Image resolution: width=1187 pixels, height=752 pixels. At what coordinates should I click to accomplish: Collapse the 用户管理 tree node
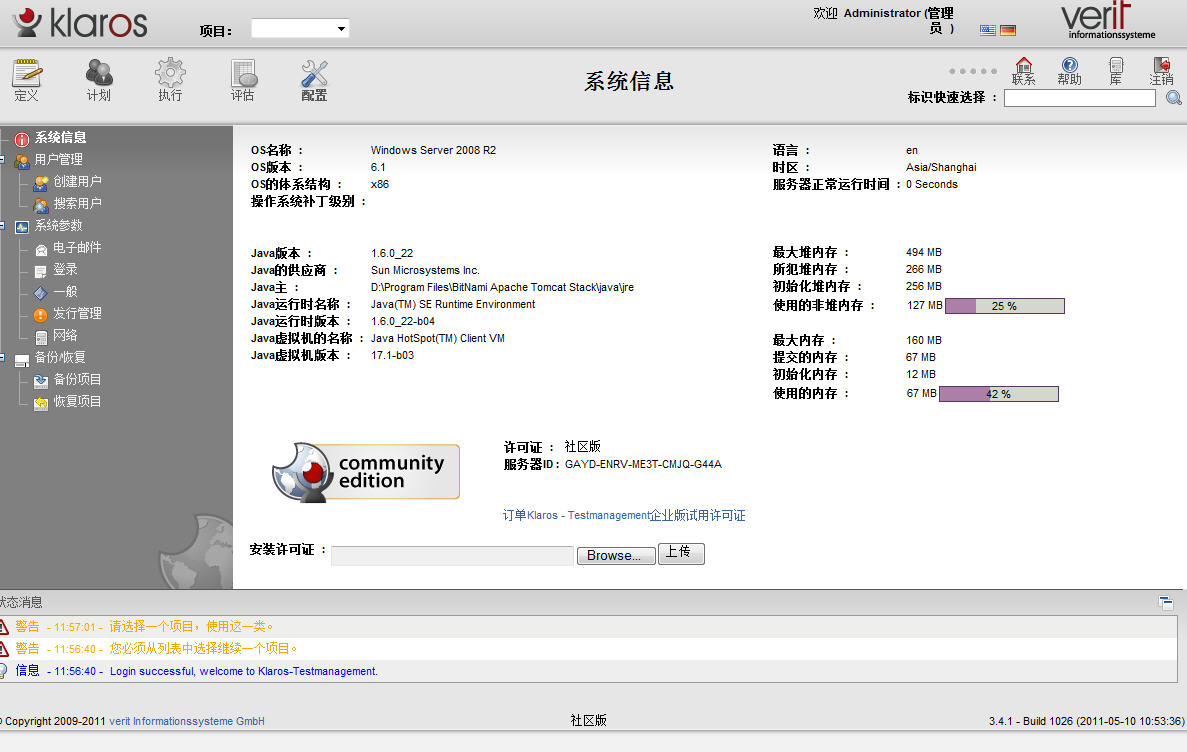tap(3, 160)
